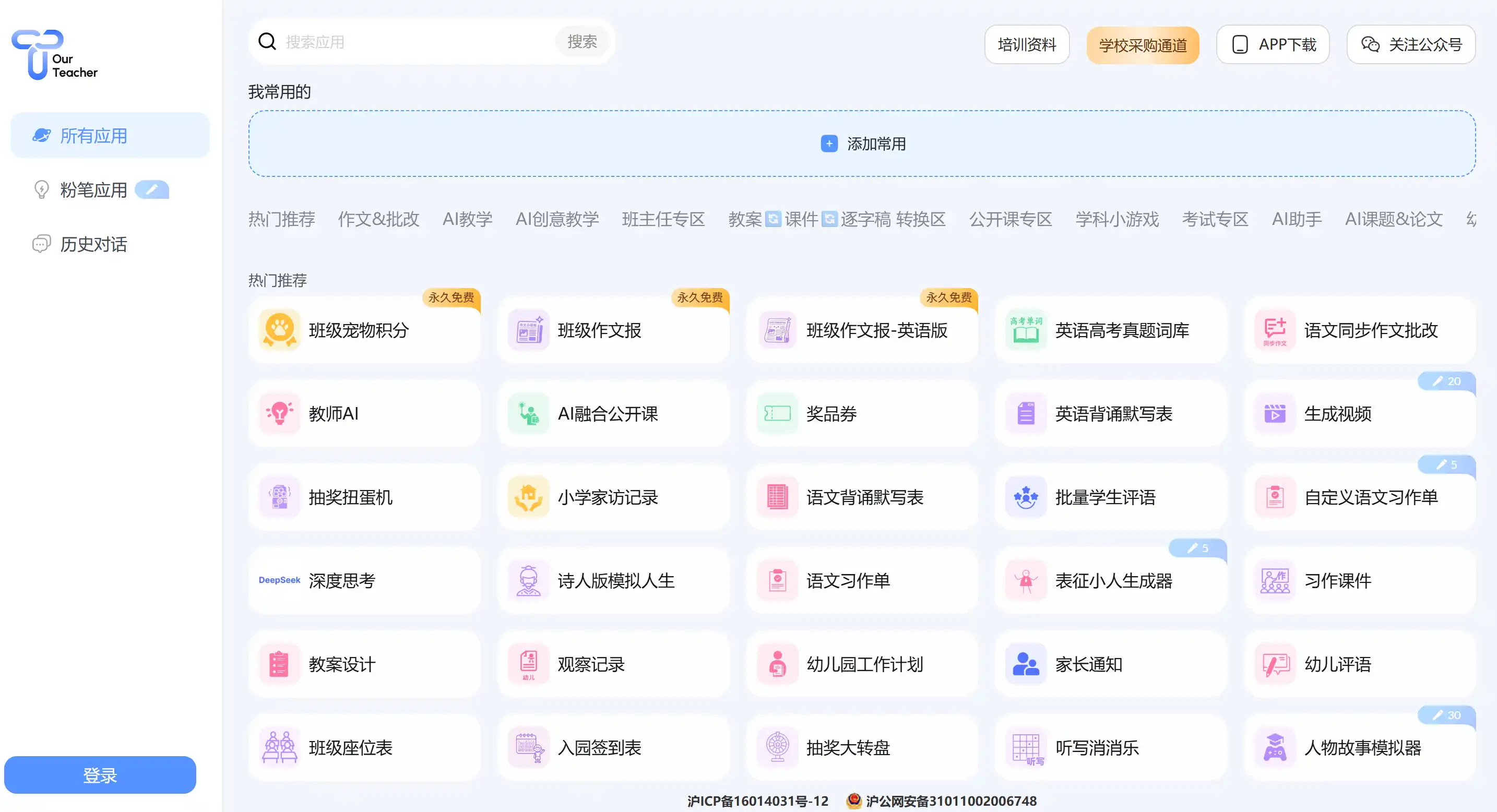Open the 语文背诵默写表 app card

(x=862, y=497)
